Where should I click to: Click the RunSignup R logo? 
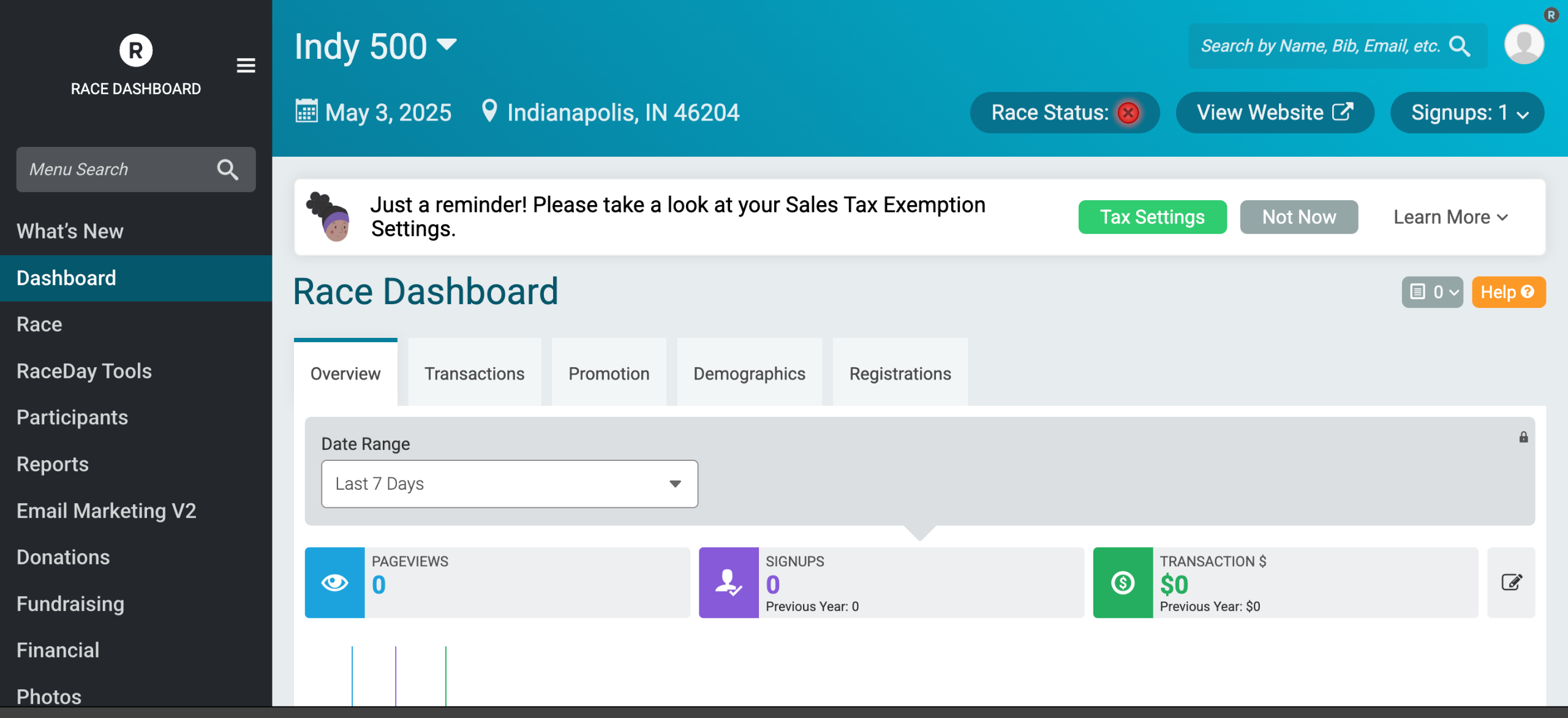coord(135,50)
